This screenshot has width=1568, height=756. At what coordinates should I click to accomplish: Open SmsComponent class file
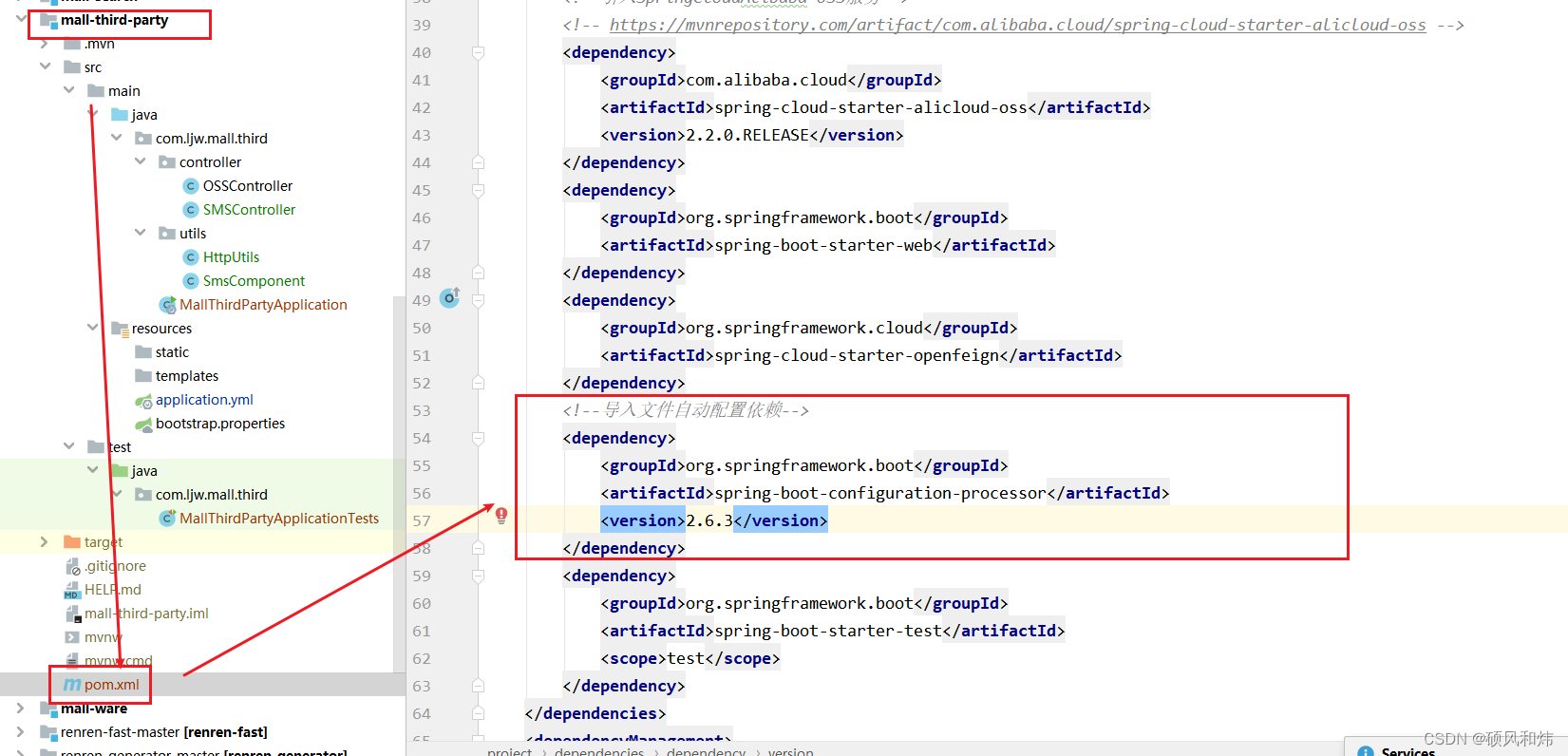coord(254,281)
